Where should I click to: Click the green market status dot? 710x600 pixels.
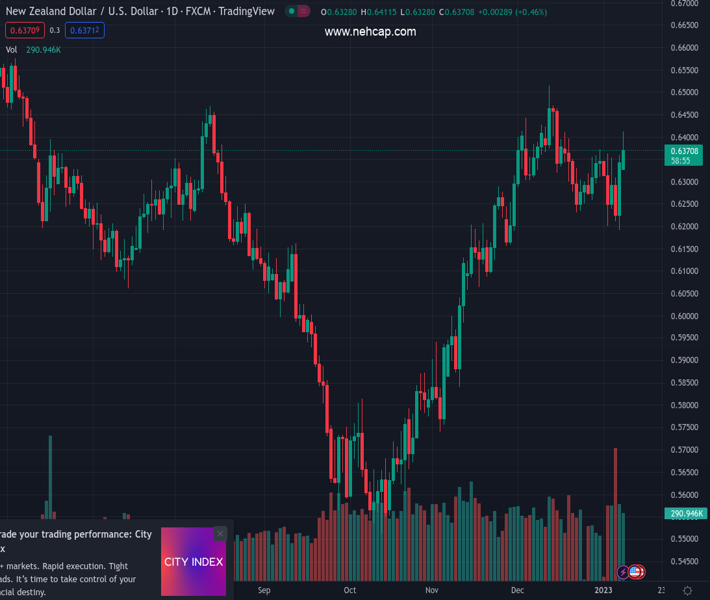pos(291,12)
